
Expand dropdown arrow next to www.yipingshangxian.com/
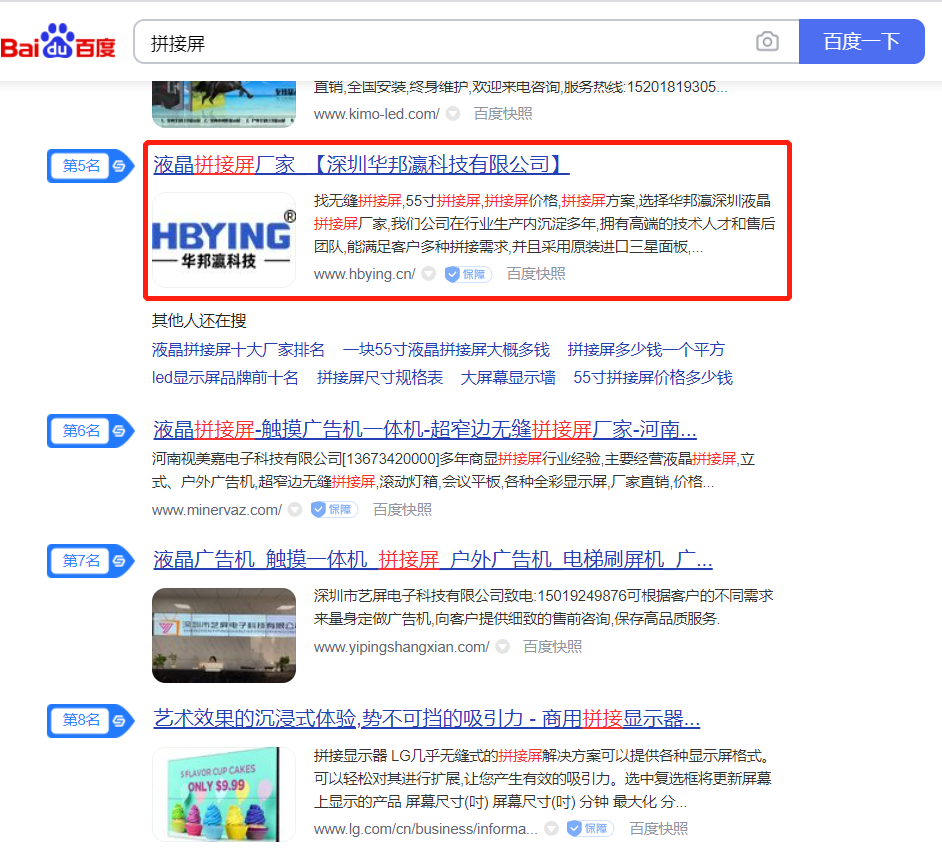(x=503, y=647)
